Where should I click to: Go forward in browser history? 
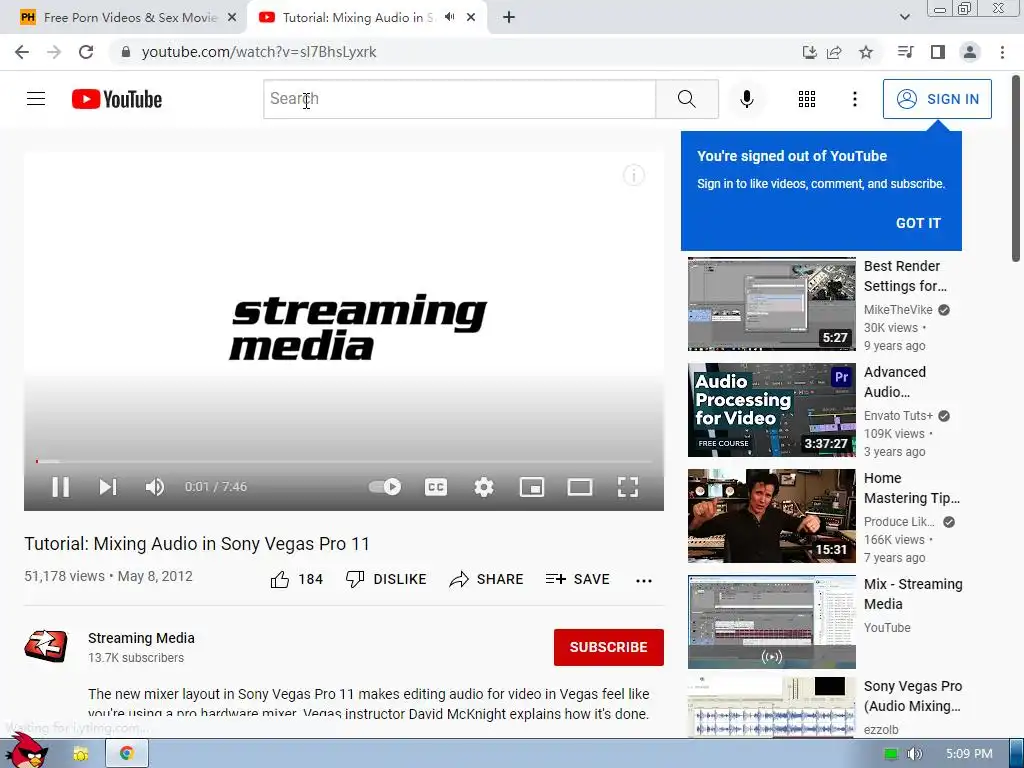click(x=54, y=52)
